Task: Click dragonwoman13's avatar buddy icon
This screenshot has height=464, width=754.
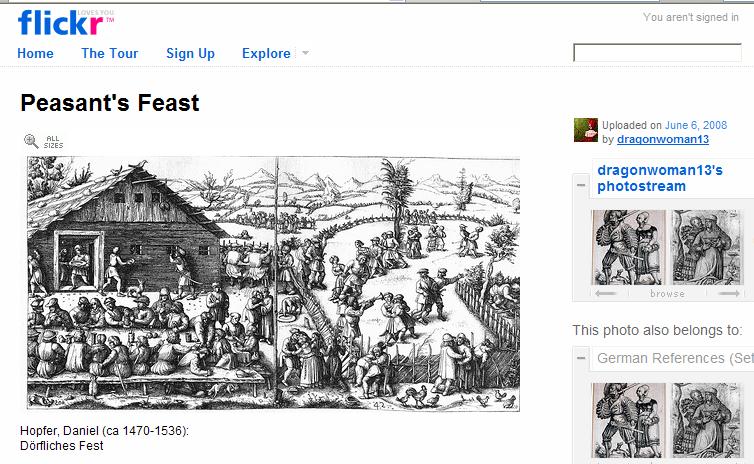Action: (x=586, y=130)
